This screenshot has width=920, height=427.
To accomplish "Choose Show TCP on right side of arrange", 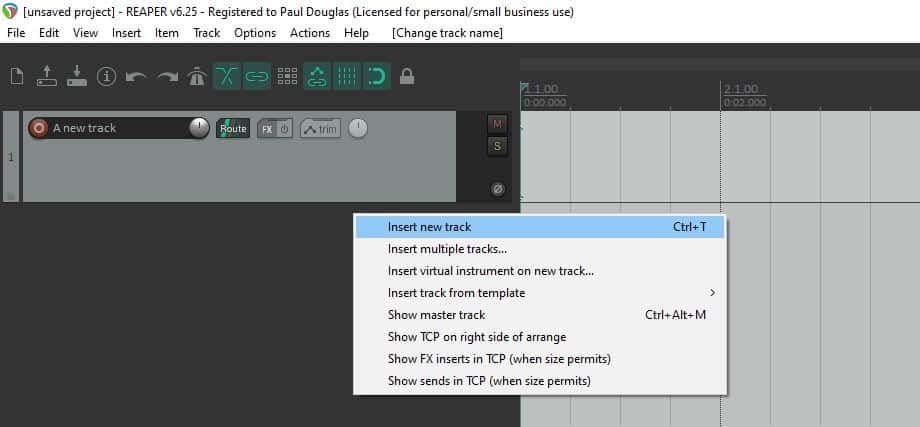I will (540, 337).
